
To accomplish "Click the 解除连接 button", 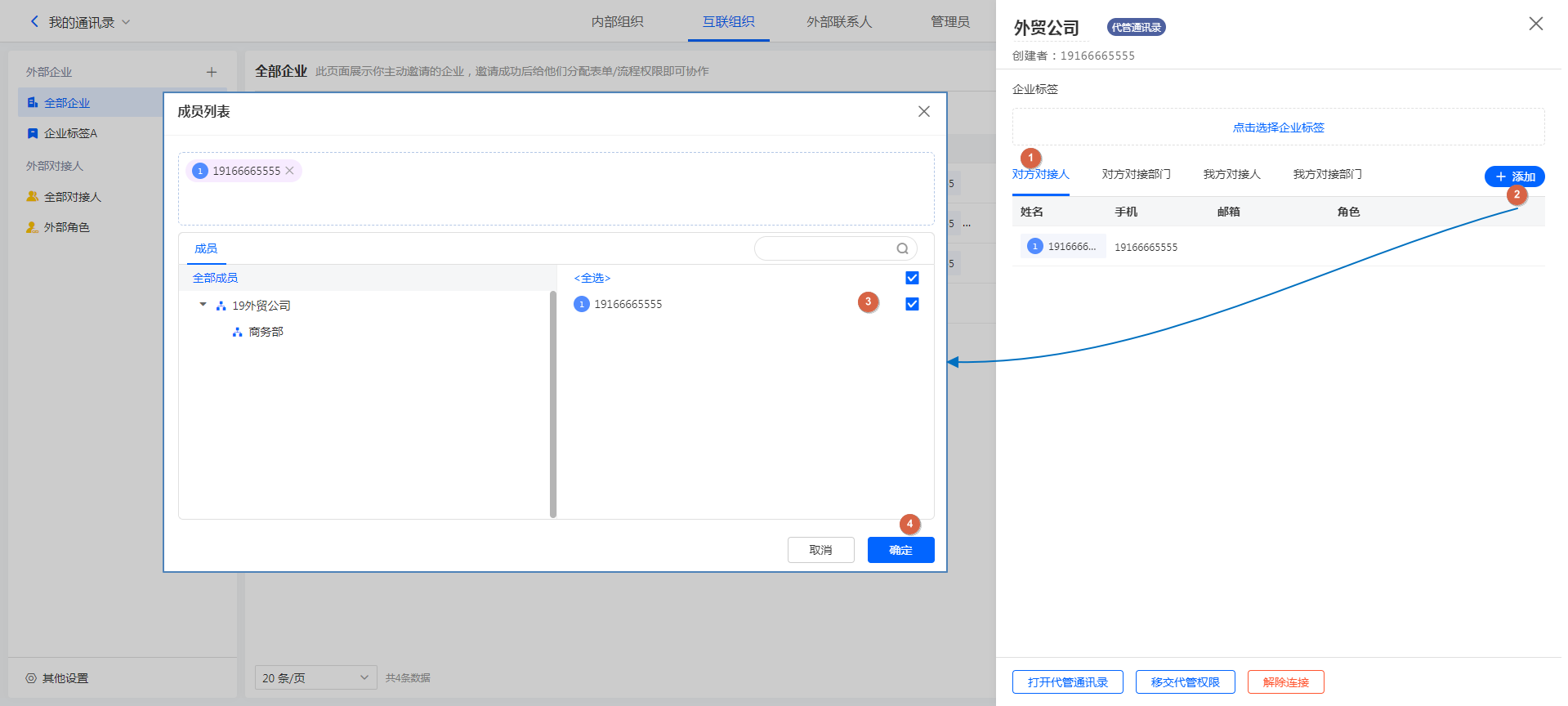I will [1285, 682].
